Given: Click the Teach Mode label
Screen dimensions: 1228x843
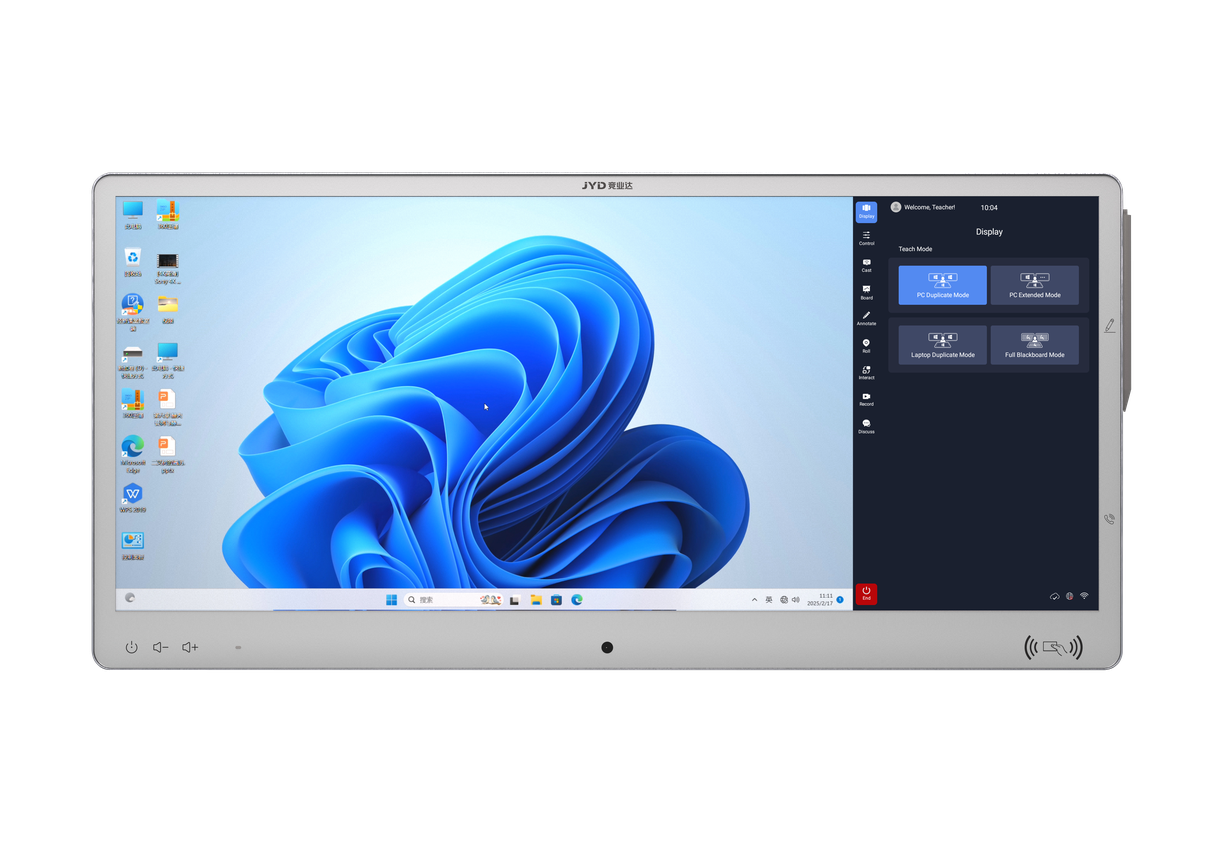Looking at the screenshot, I should pyautogui.click(x=915, y=249).
